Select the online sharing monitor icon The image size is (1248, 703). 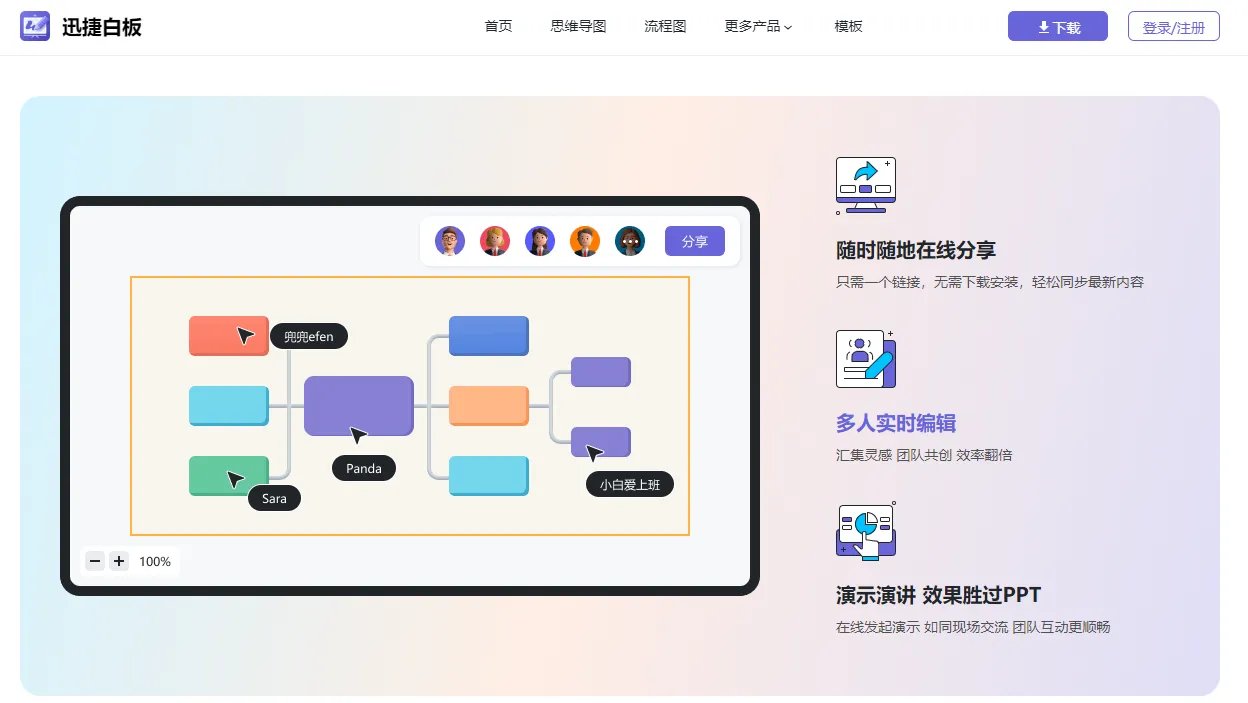(x=865, y=184)
